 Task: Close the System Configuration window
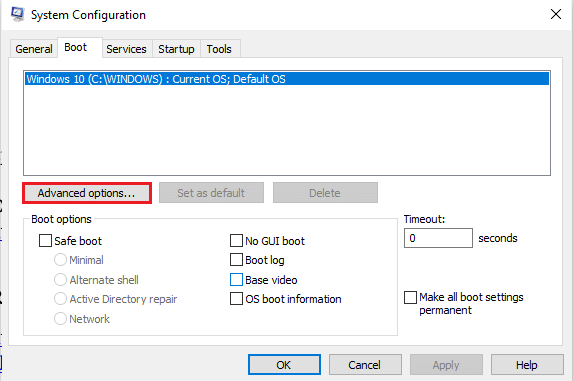pyautogui.click(x=556, y=14)
